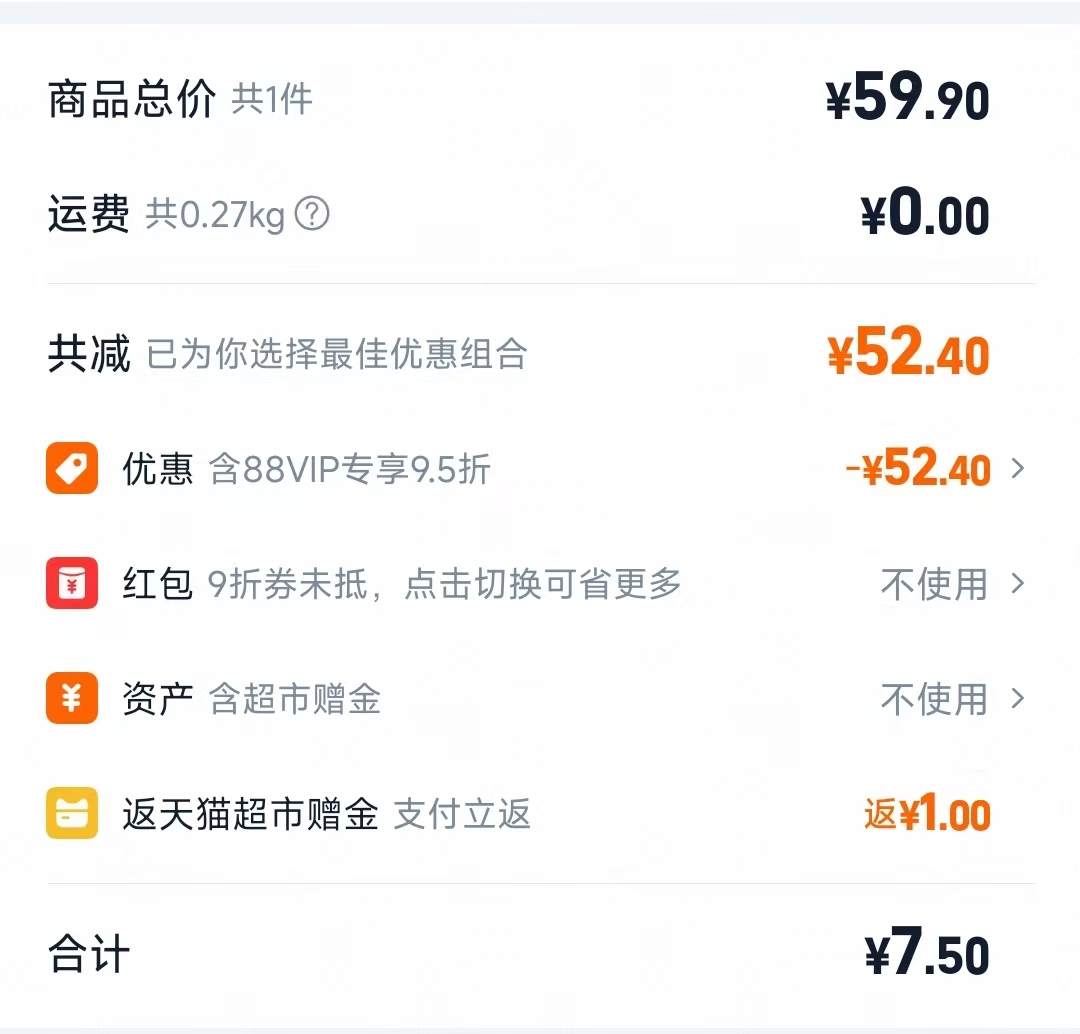Click the 资产 yellow ¥ asset icon

70,700
